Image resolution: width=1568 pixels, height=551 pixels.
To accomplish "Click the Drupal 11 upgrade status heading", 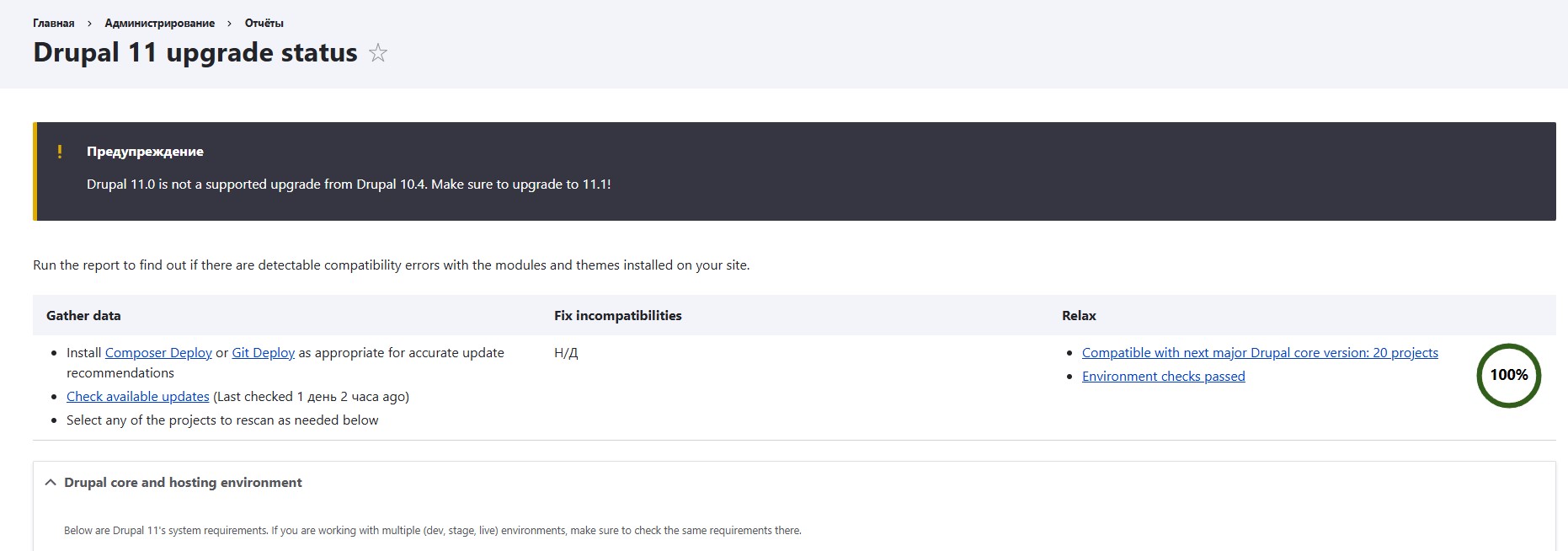I will (195, 53).
